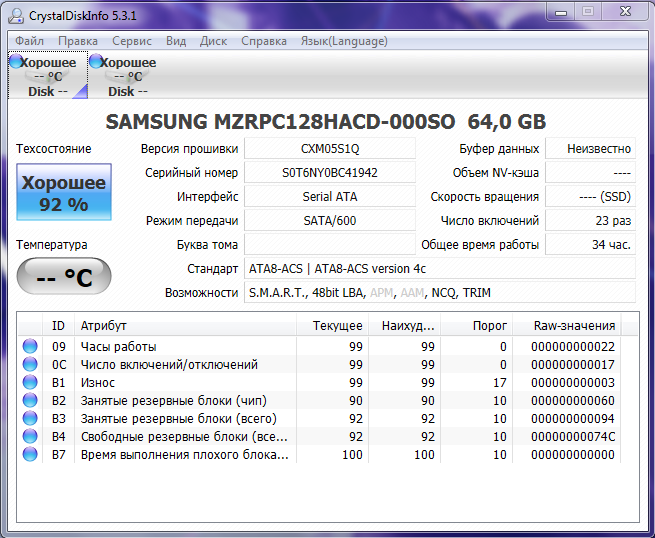Image resolution: width=655 pixels, height=538 pixels.
Task: Click the CrystalDiskInfo title bar app icon
Action: click(x=16, y=16)
